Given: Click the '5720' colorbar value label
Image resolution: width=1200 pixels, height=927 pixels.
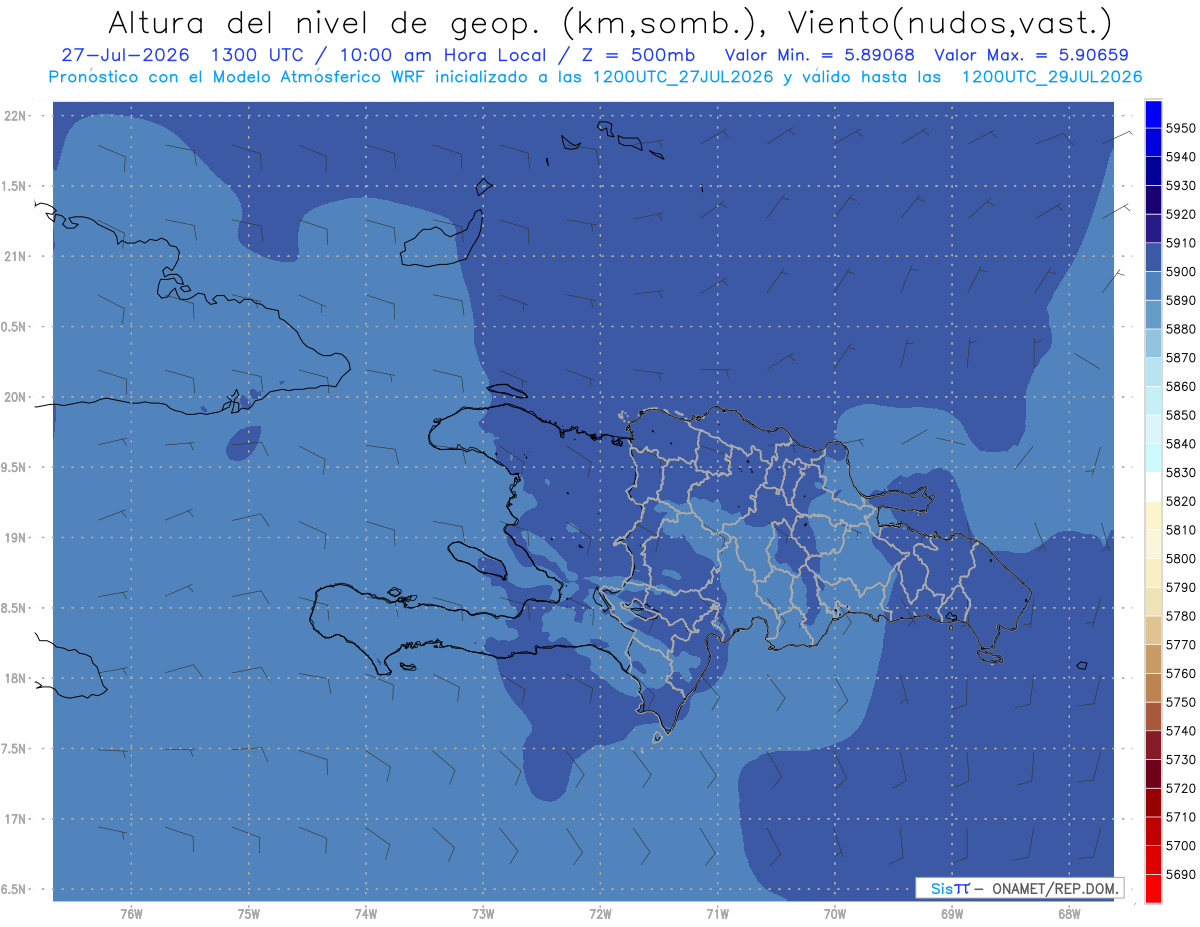Looking at the screenshot, I should click(x=1181, y=788).
